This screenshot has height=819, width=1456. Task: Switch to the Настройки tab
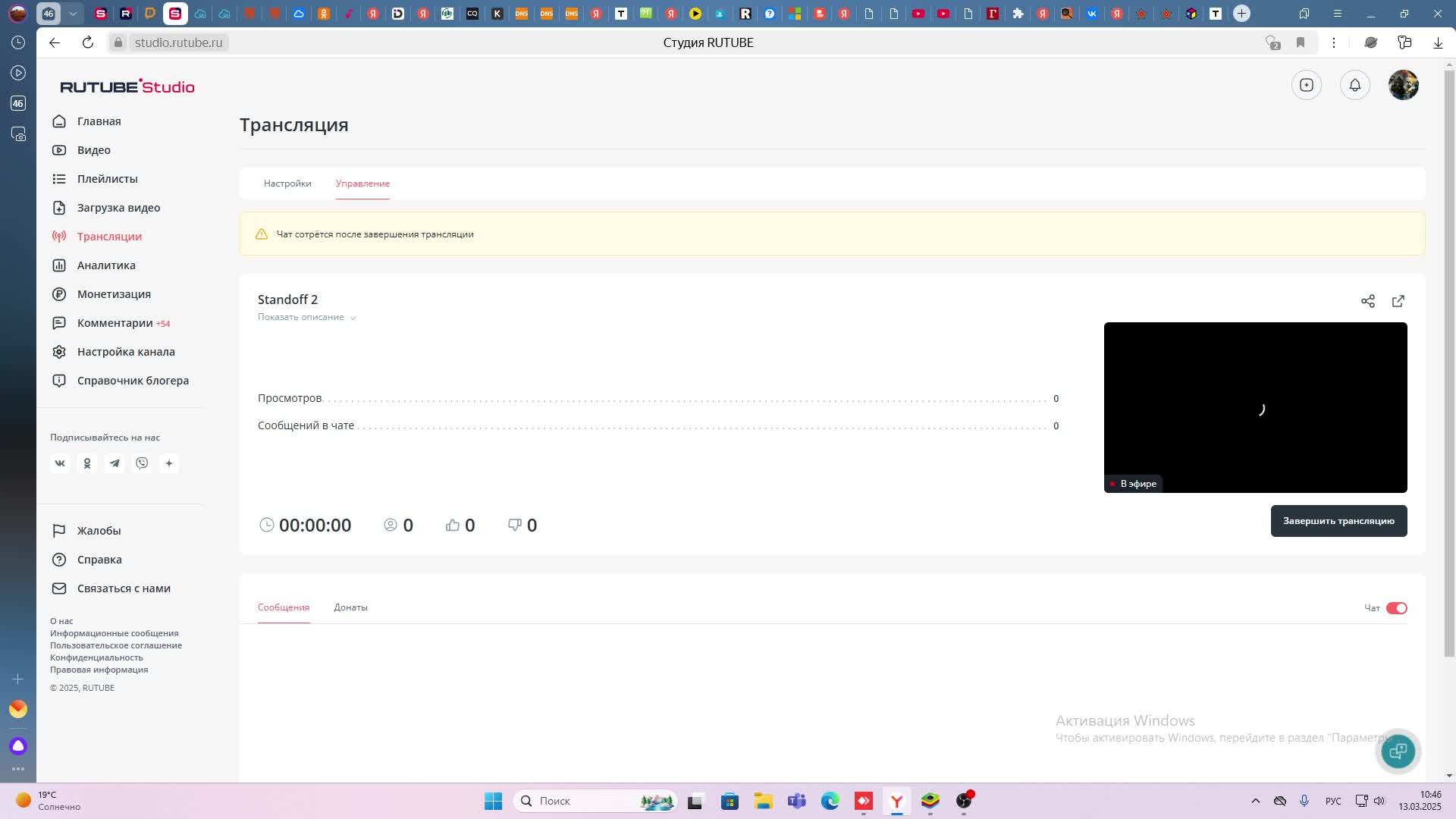click(287, 184)
